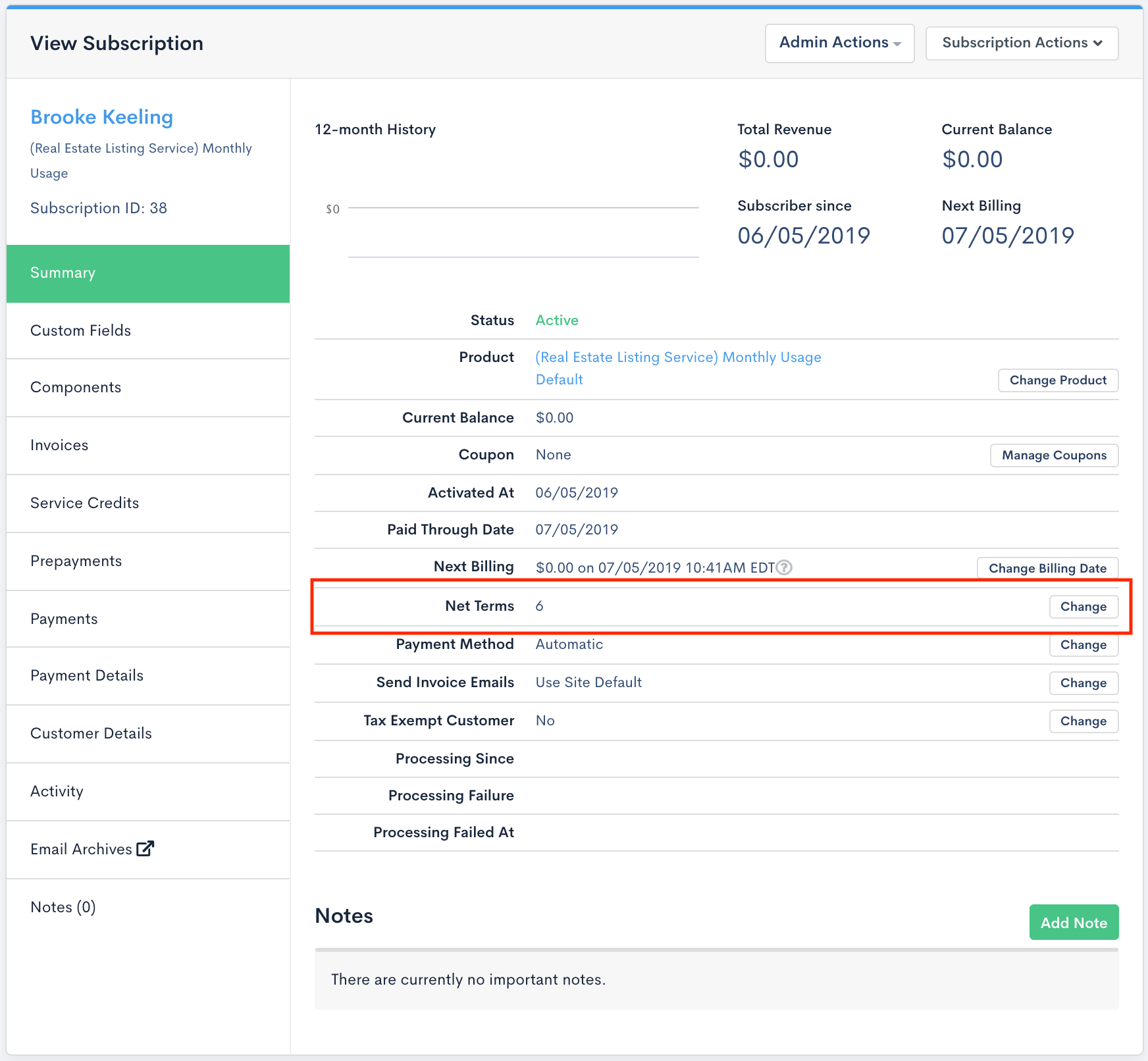
Task: Click the Paid Through Date value 07/05/2019
Action: point(577,530)
